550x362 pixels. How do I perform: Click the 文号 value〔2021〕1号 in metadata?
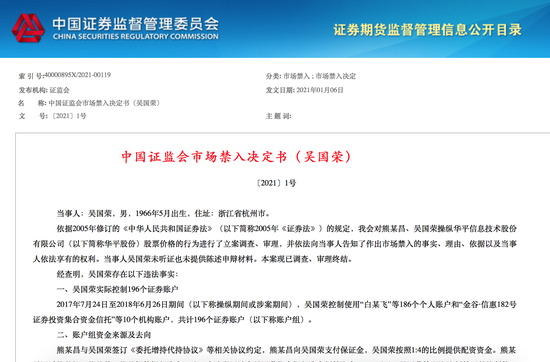pos(69,116)
